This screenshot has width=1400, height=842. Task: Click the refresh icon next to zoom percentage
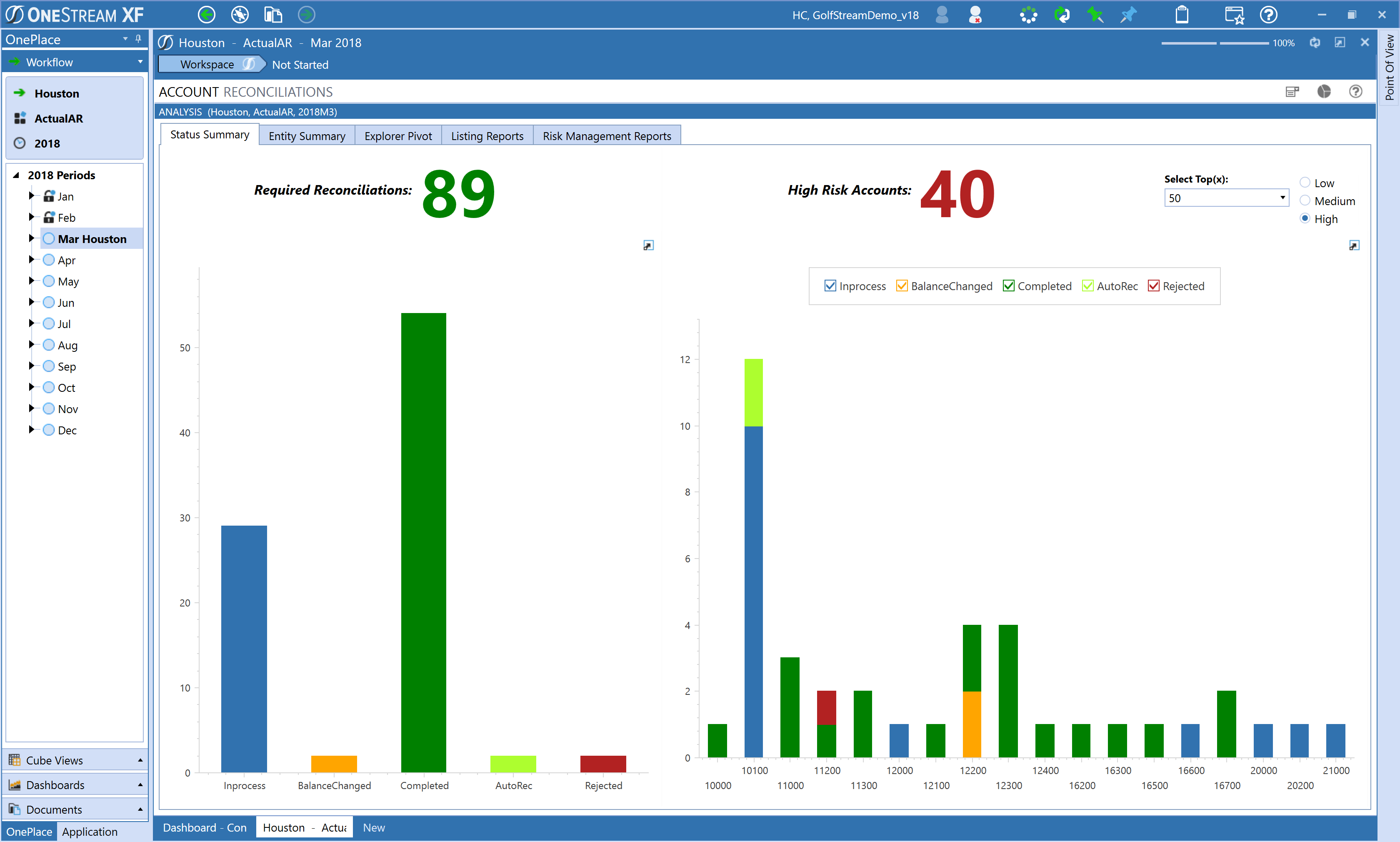[1315, 43]
